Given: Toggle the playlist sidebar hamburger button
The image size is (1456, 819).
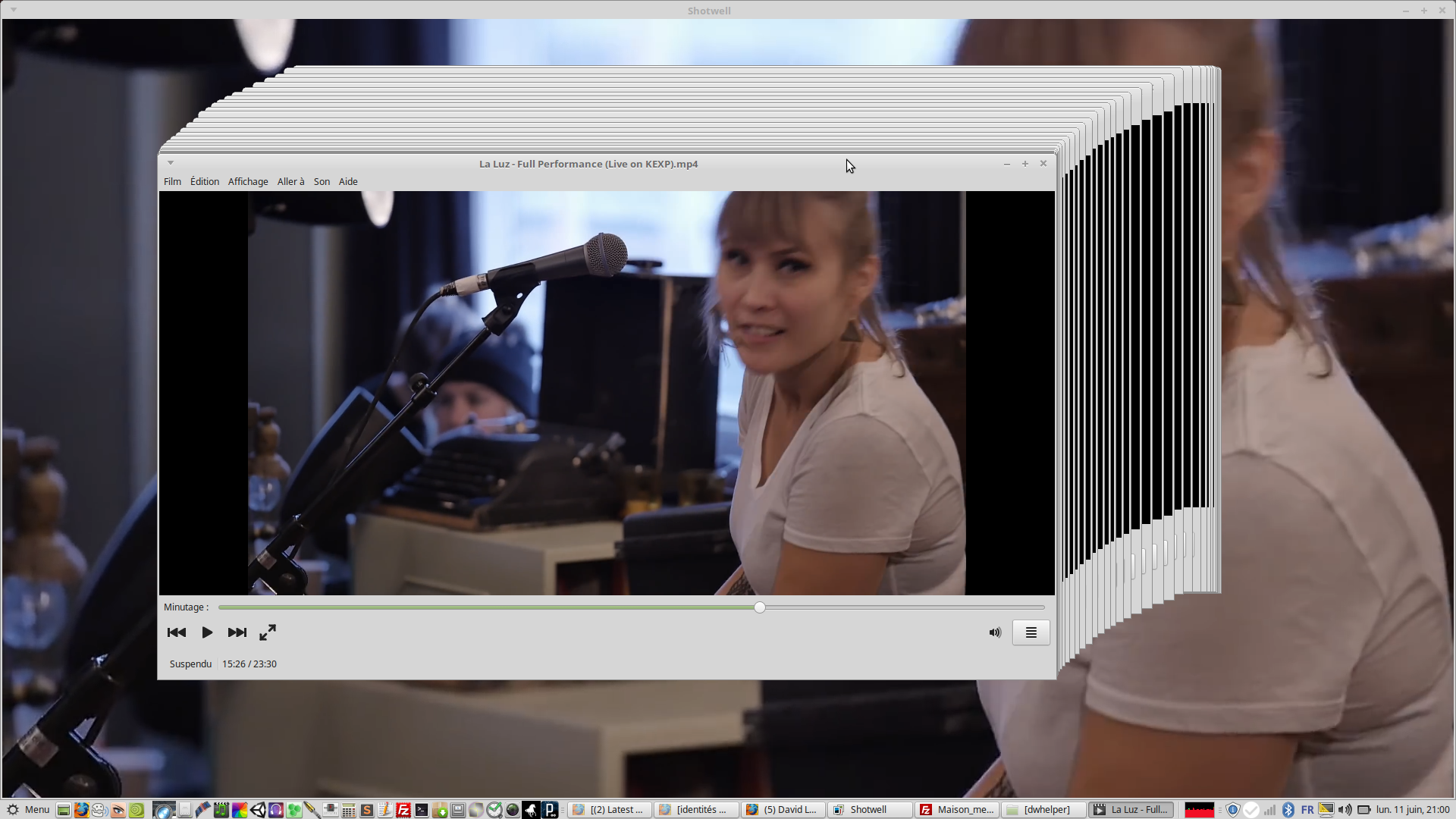Looking at the screenshot, I should point(1031,632).
